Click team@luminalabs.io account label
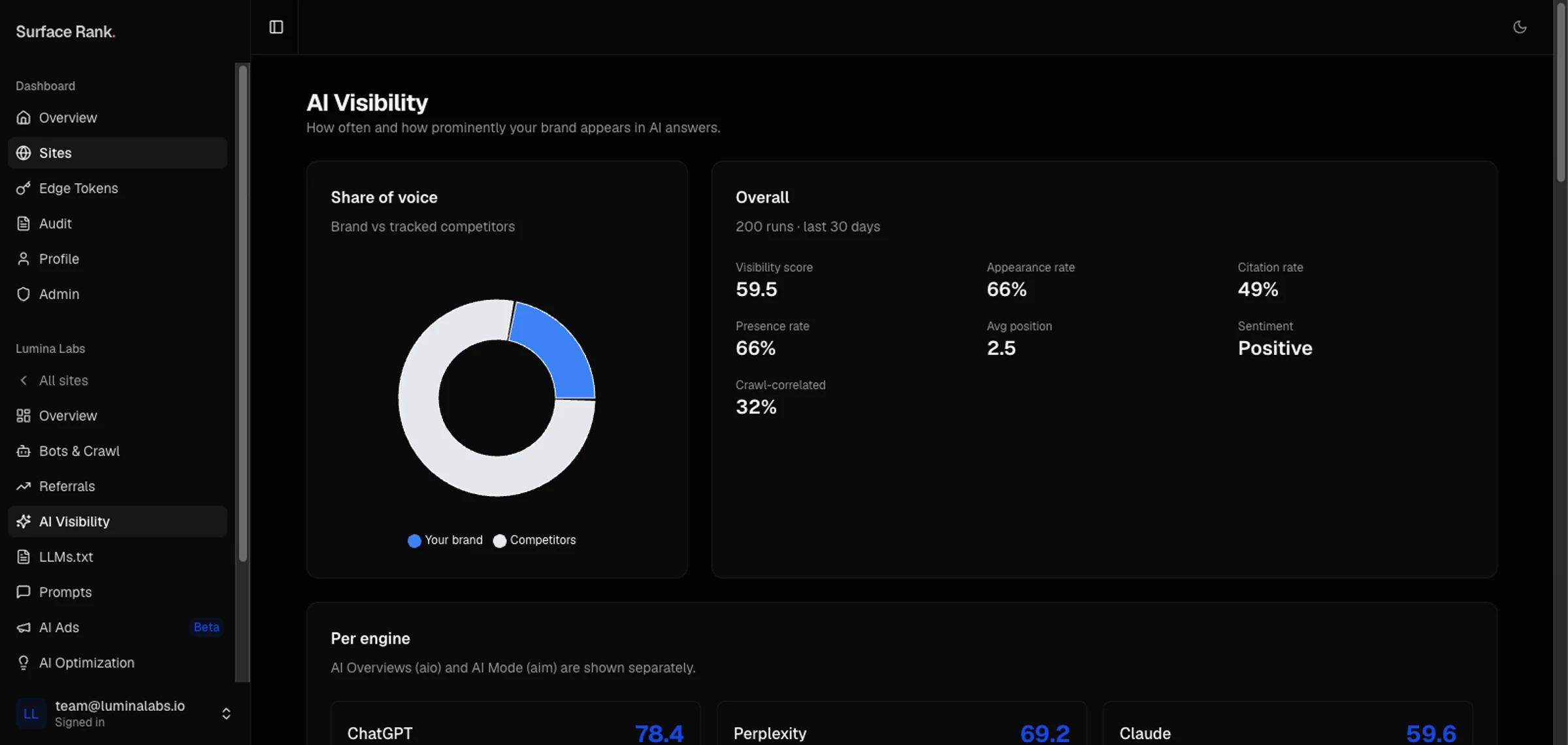1568x745 pixels. coord(120,706)
